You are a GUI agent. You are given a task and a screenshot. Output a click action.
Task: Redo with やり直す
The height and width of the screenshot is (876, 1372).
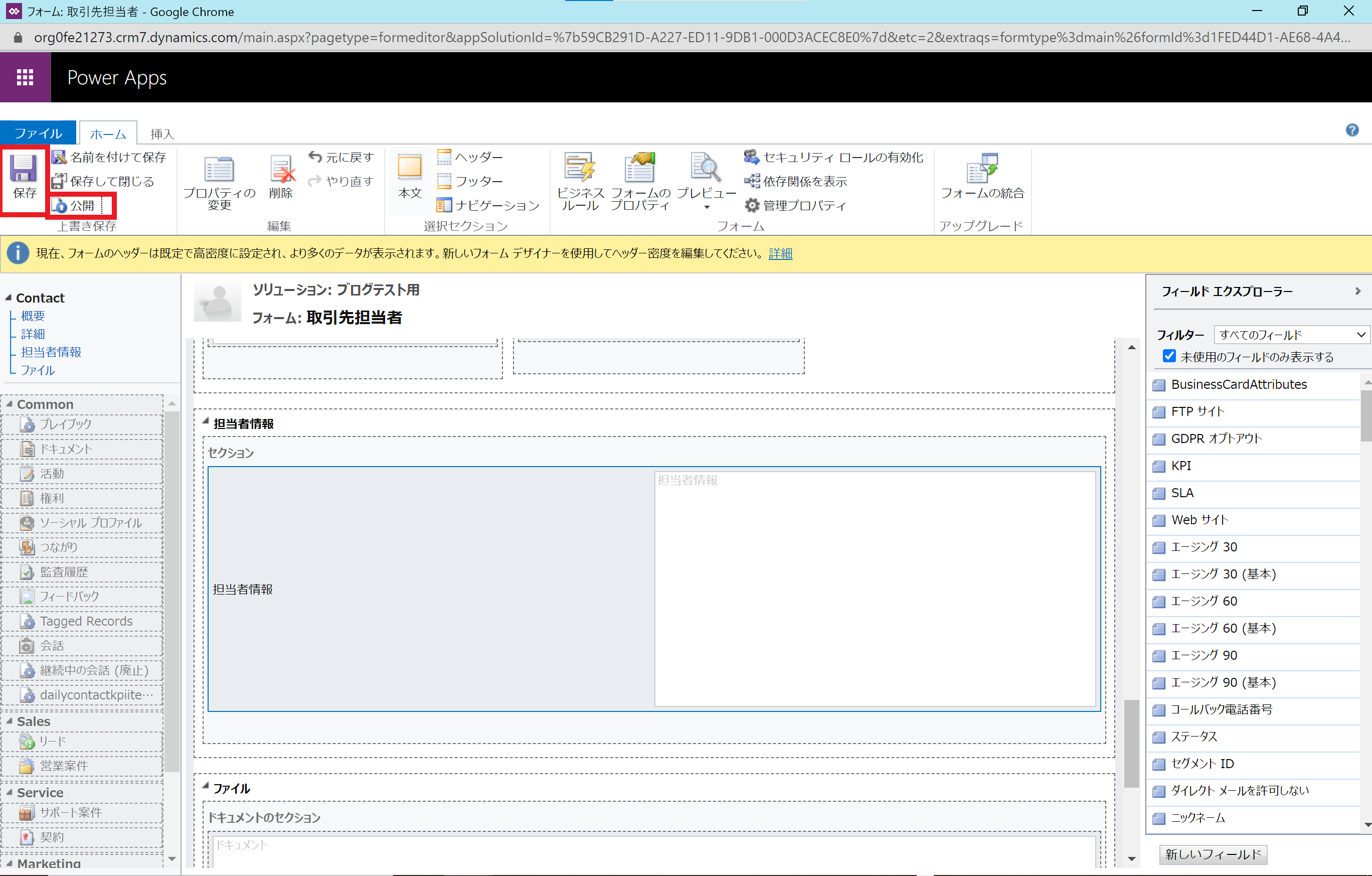pyautogui.click(x=340, y=181)
